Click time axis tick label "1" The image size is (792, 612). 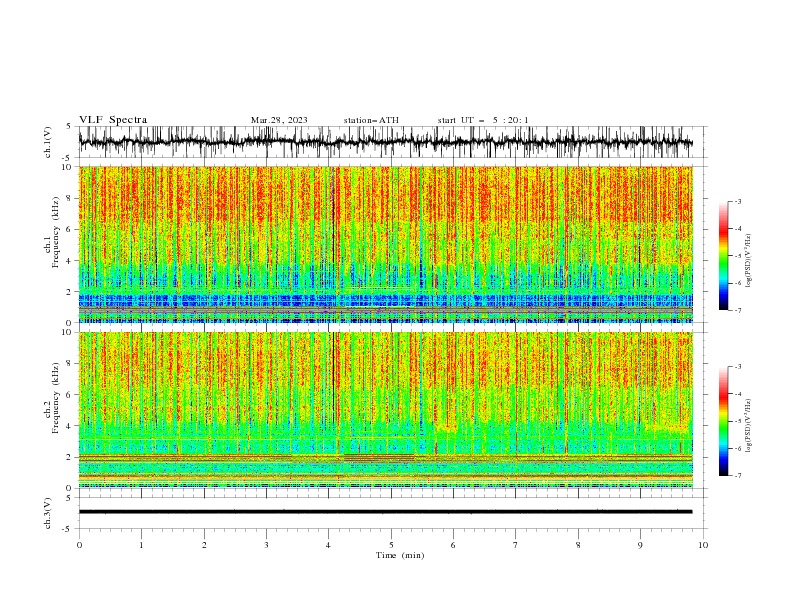point(141,545)
